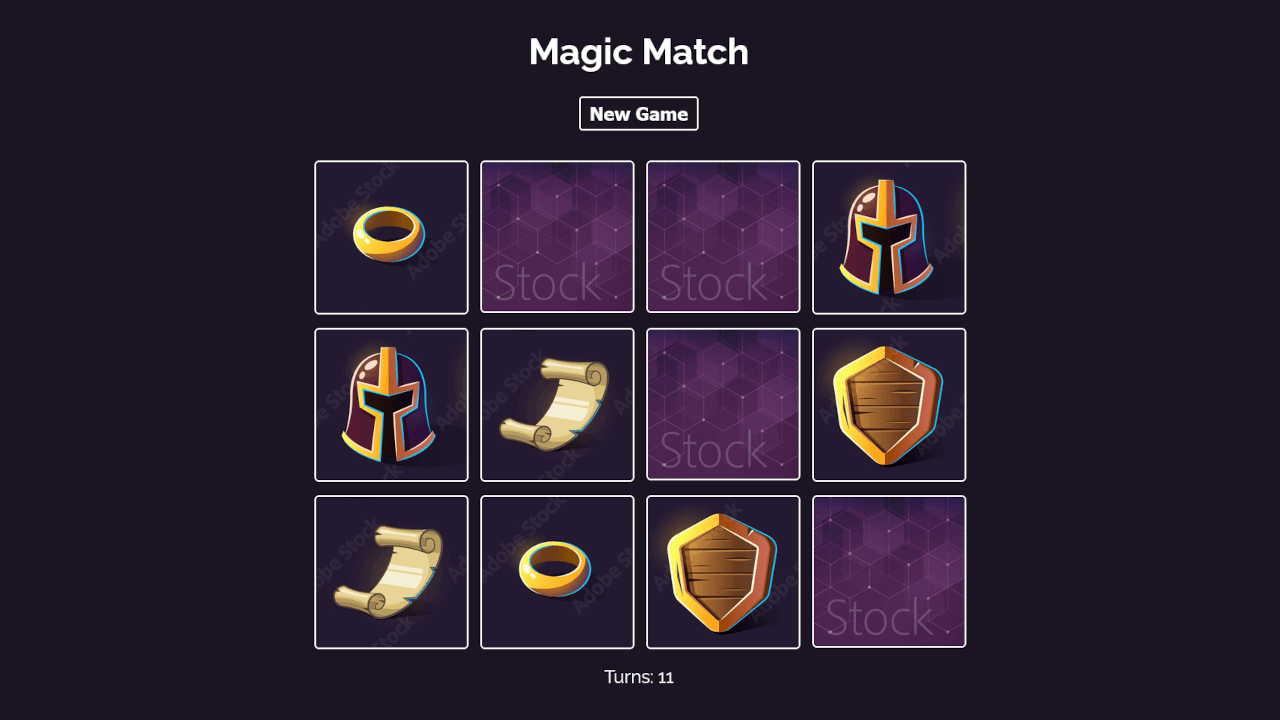Flip the face-down card in the middle row

click(x=723, y=404)
